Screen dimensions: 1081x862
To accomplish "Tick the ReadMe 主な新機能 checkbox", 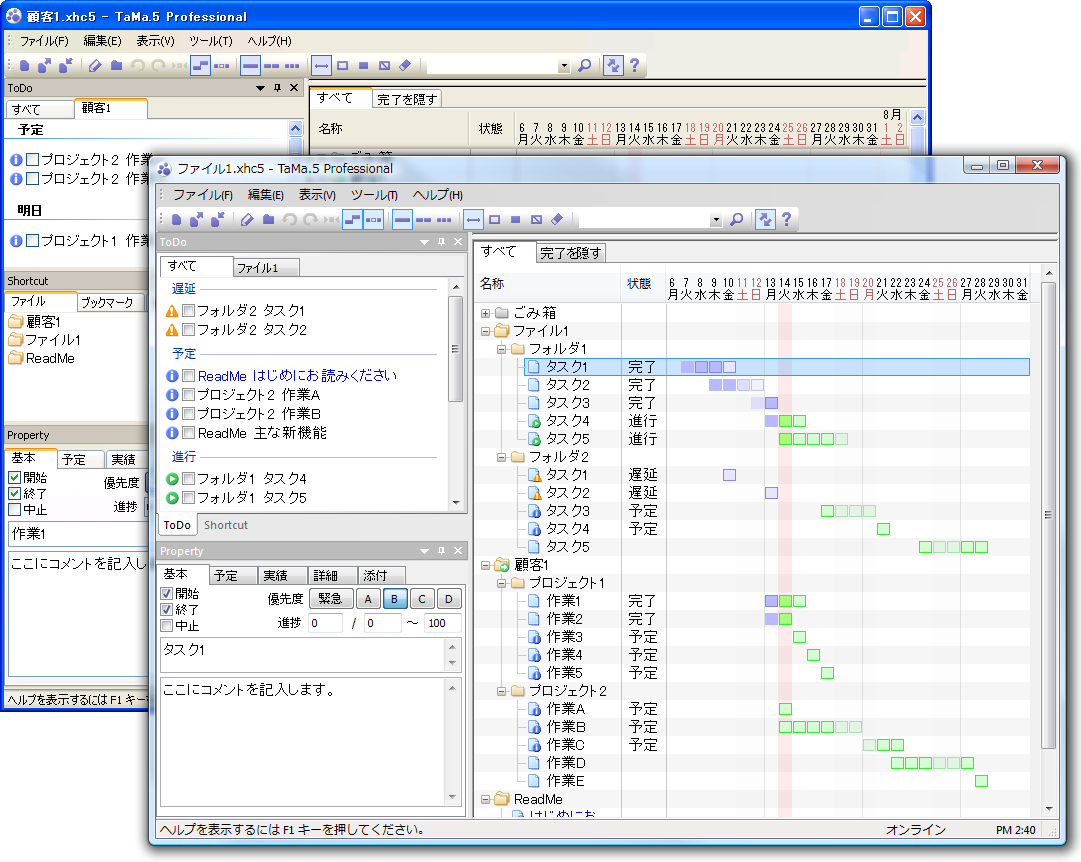I will click(x=188, y=433).
